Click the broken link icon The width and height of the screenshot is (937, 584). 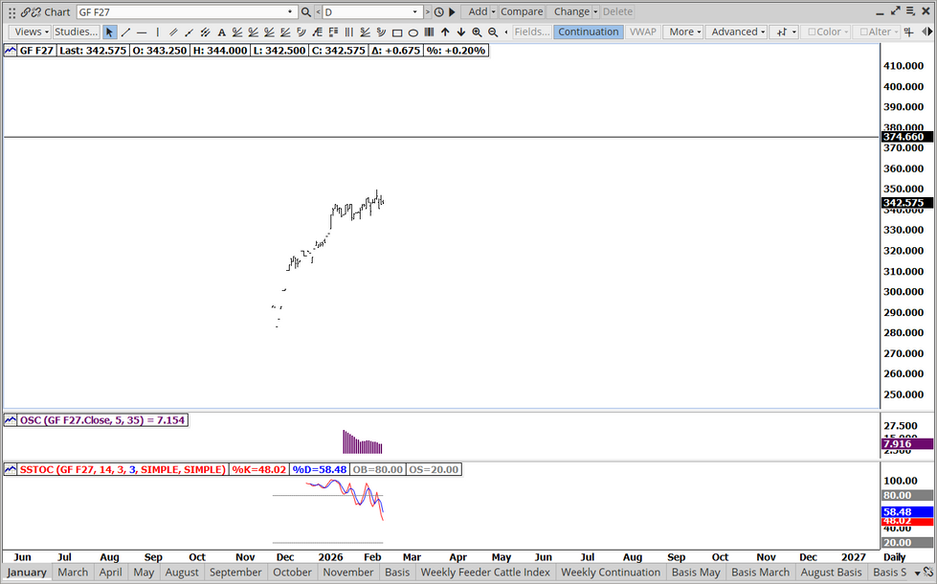tap(36, 12)
